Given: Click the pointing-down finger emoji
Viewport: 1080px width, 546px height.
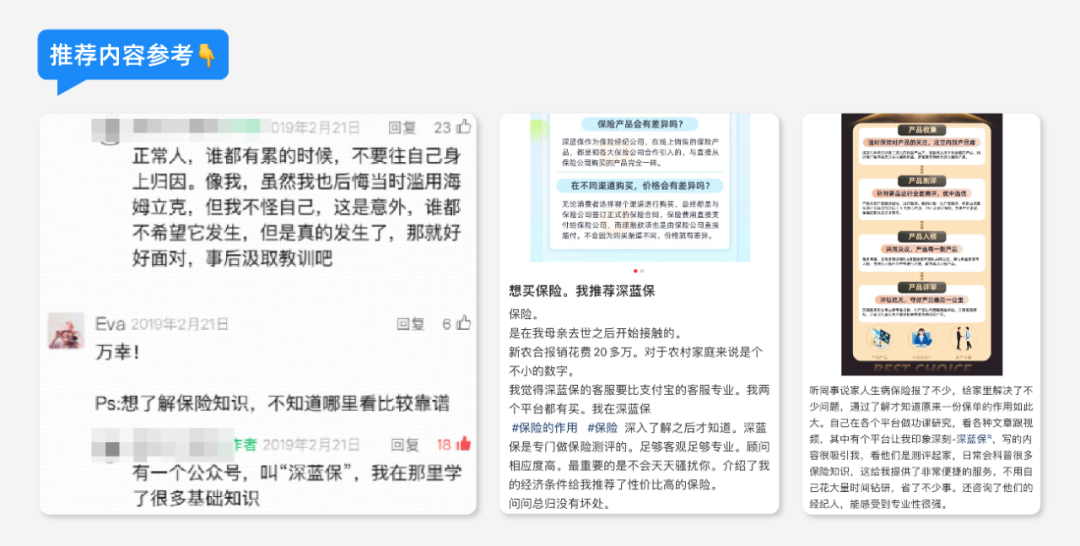Looking at the screenshot, I should pyautogui.click(x=207, y=55).
